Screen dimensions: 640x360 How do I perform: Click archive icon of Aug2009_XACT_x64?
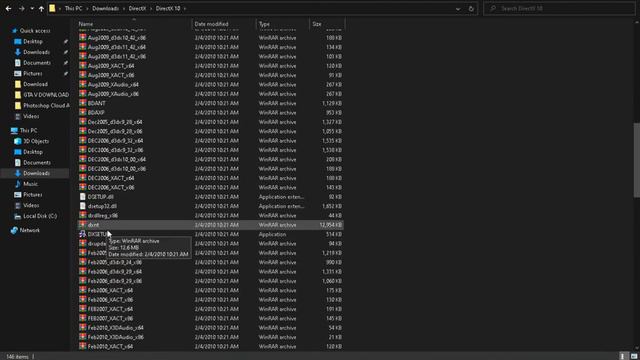click(82, 65)
